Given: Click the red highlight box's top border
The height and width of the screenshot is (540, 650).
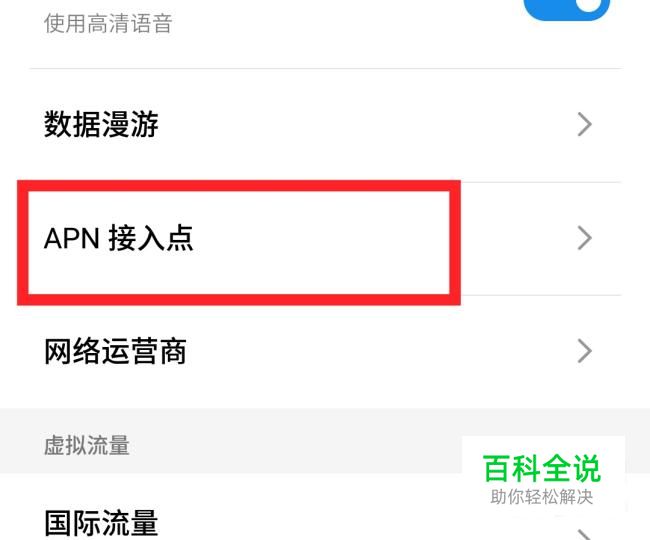Looking at the screenshot, I should pyautogui.click(x=239, y=186).
